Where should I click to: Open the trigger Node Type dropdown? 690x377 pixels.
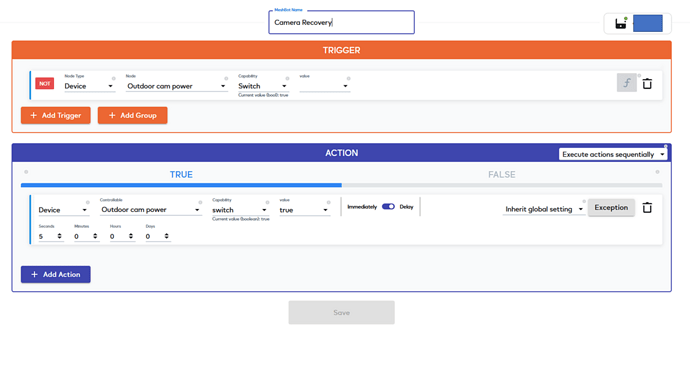[89, 86]
